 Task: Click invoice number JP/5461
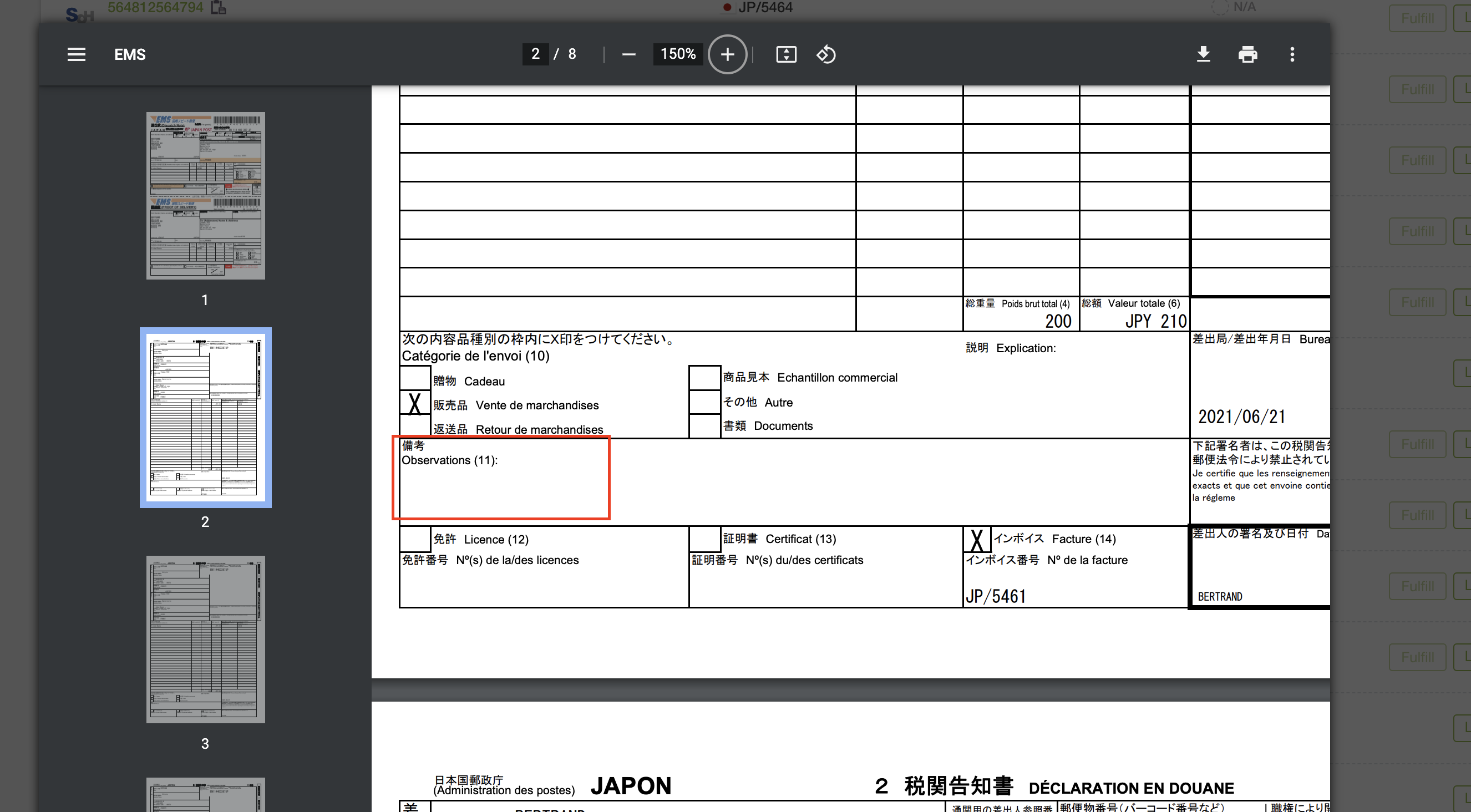coord(995,596)
